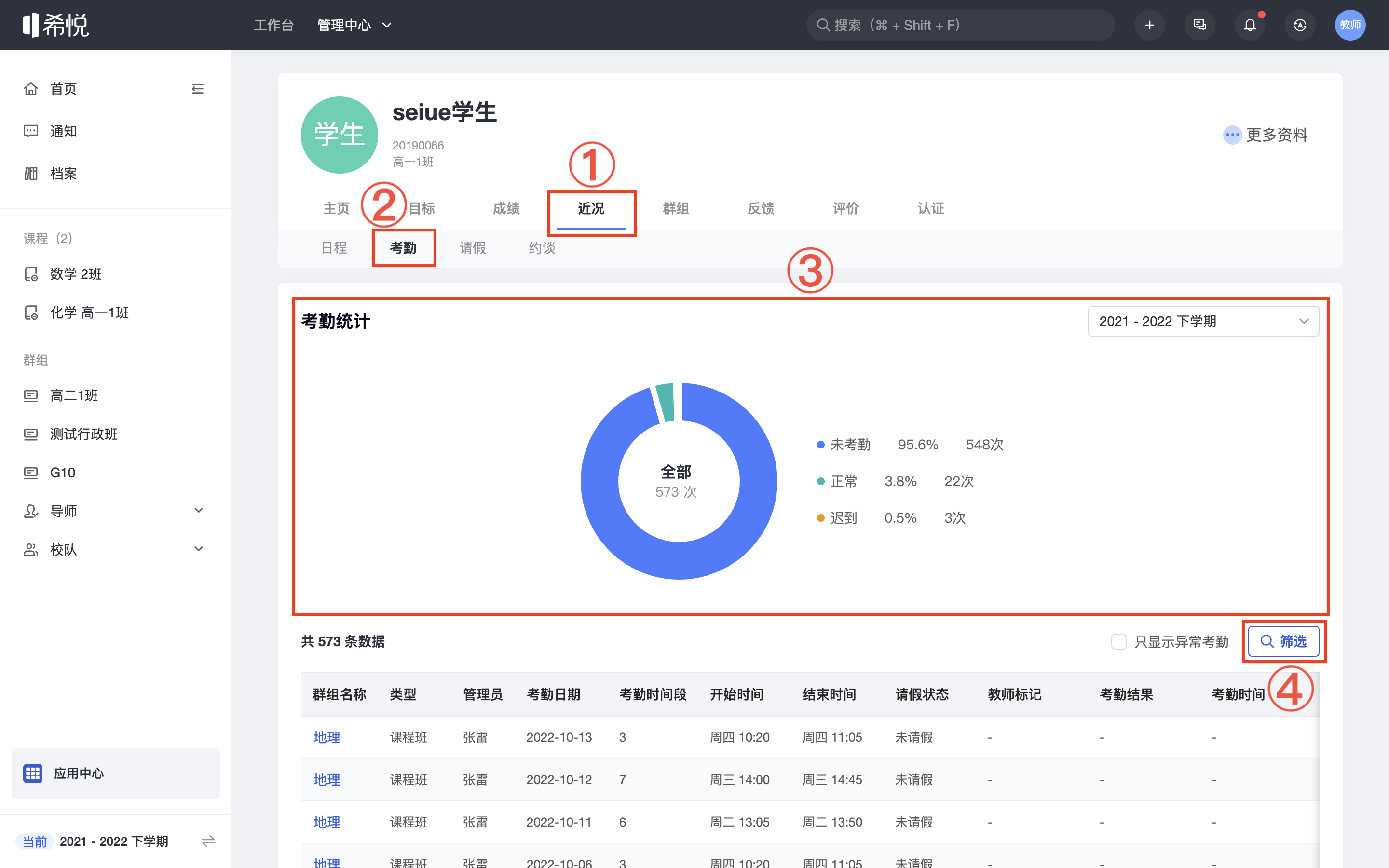The height and width of the screenshot is (868, 1389).
Task: Click the orange 迟到 legend dot
Action: pyautogui.click(x=821, y=518)
